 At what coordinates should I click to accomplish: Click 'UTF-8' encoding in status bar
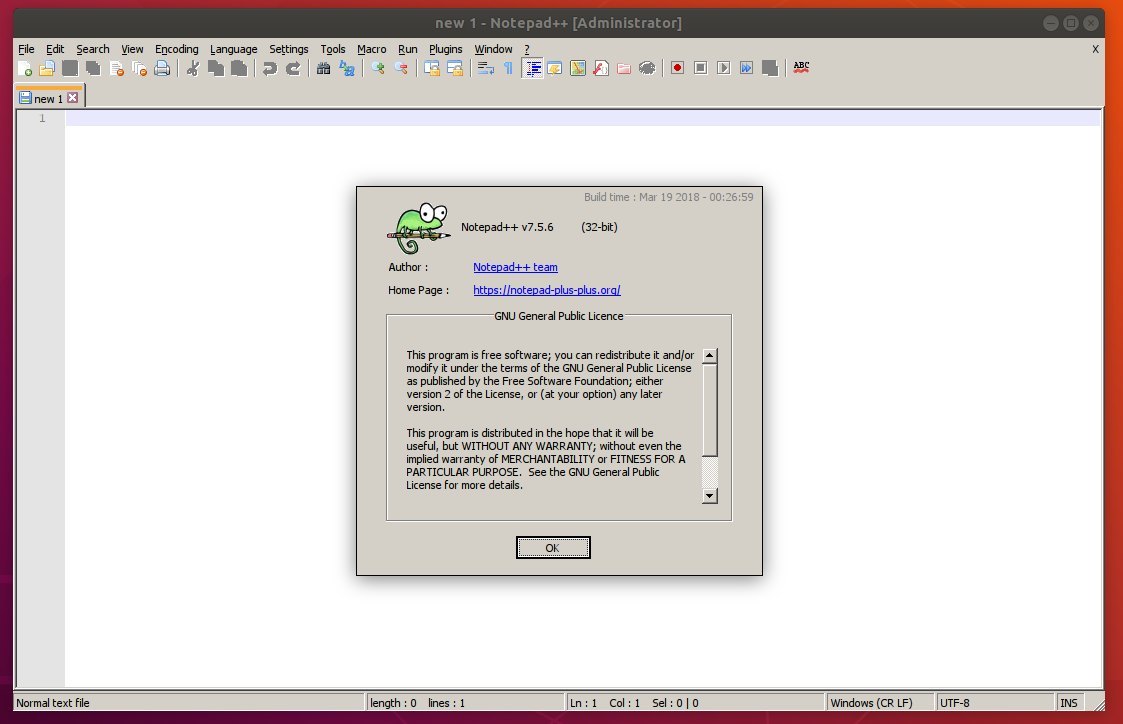point(955,703)
